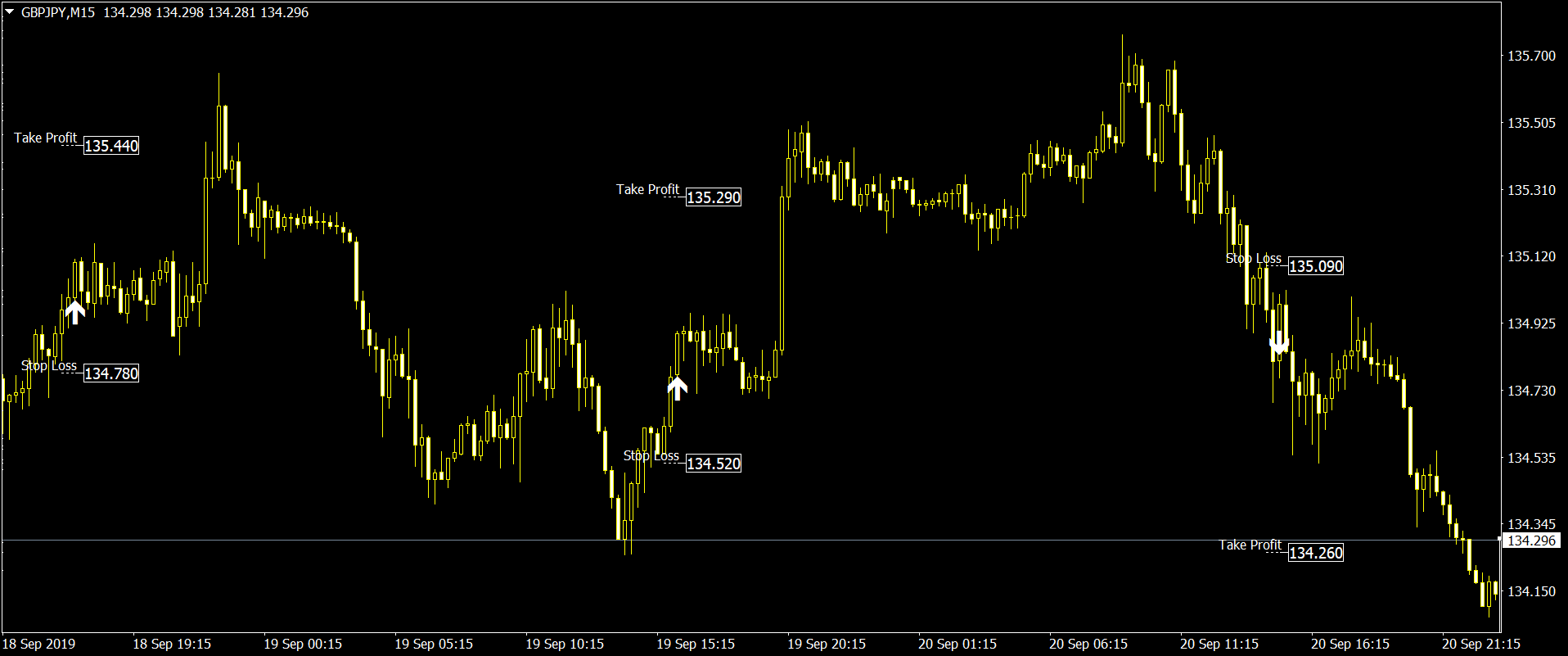Click the 134.925 level on price axis

coord(1531,323)
